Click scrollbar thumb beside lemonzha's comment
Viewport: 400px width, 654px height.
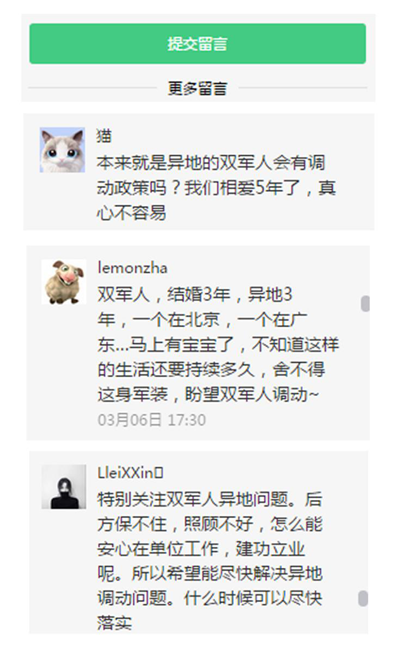tap(365, 304)
